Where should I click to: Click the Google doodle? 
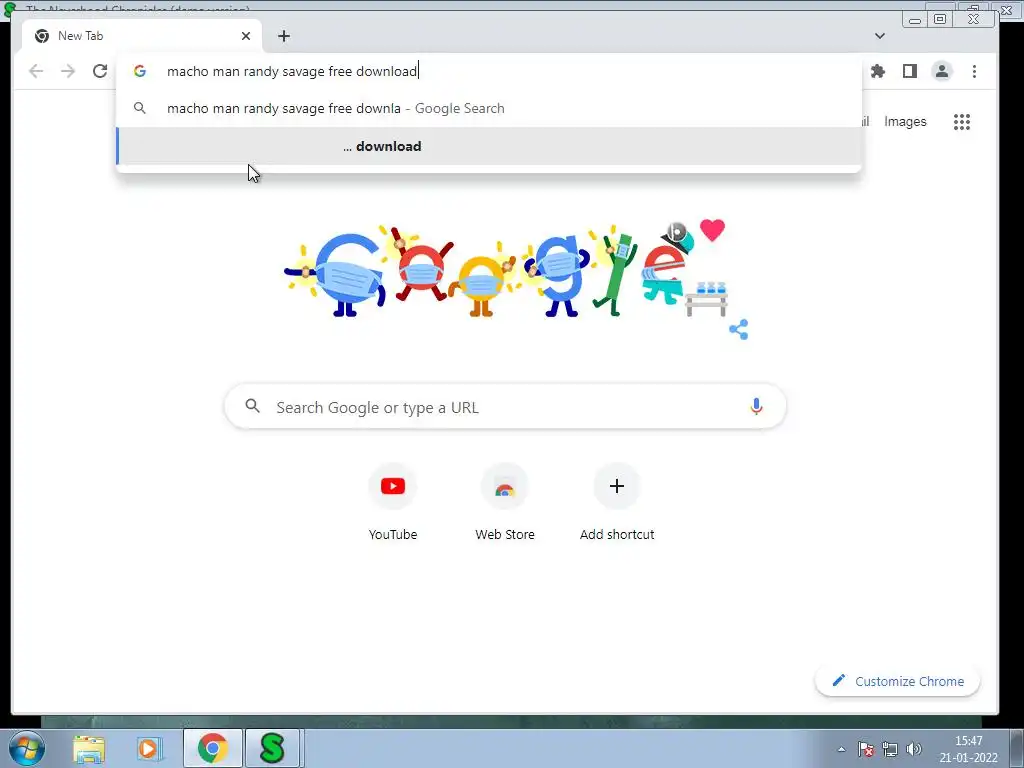pos(505,269)
